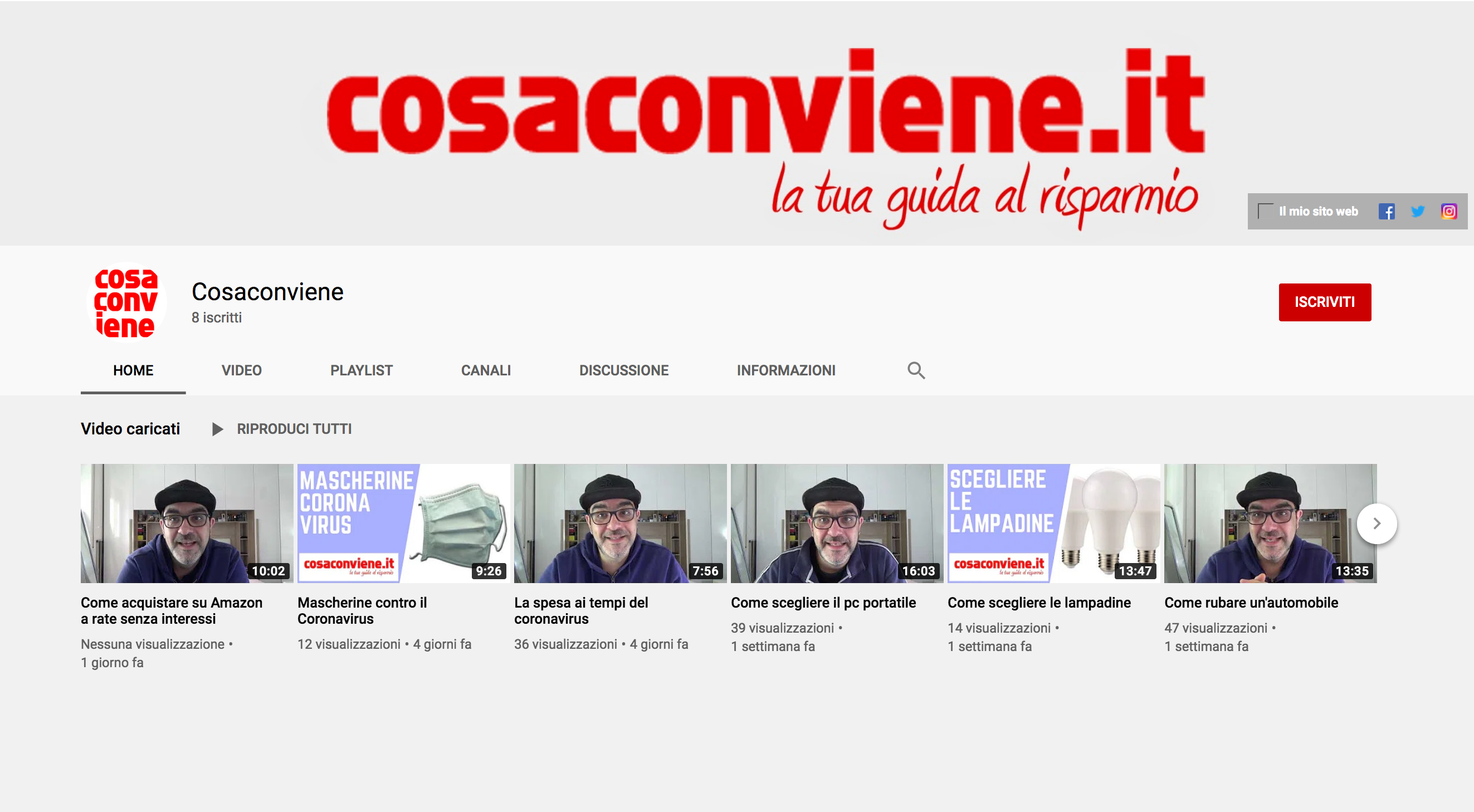The image size is (1474, 812).
Task: Open the Il mio sito web link
Action: 1318,212
